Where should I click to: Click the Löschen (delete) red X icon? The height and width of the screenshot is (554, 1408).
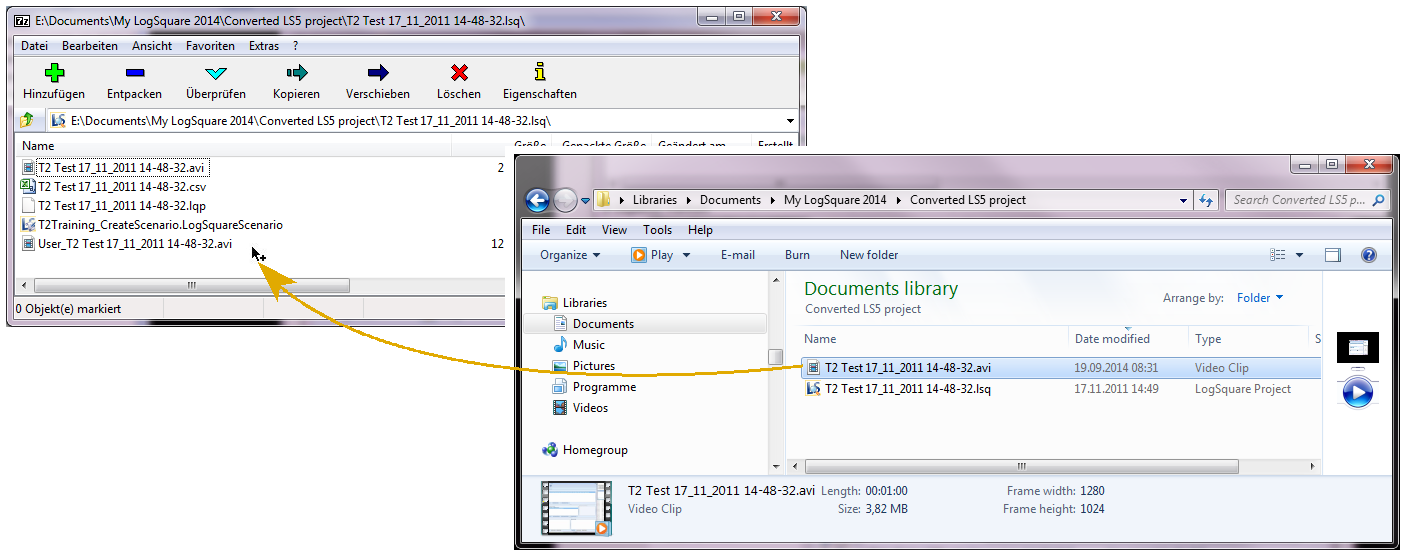(459, 73)
